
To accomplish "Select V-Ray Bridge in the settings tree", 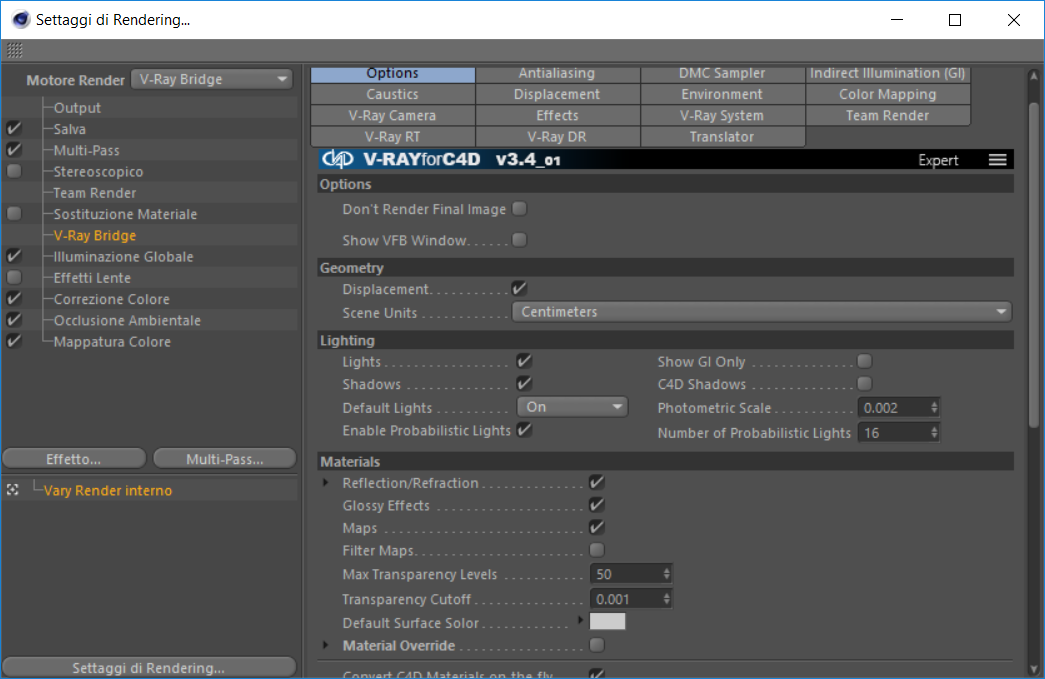I will pos(95,235).
